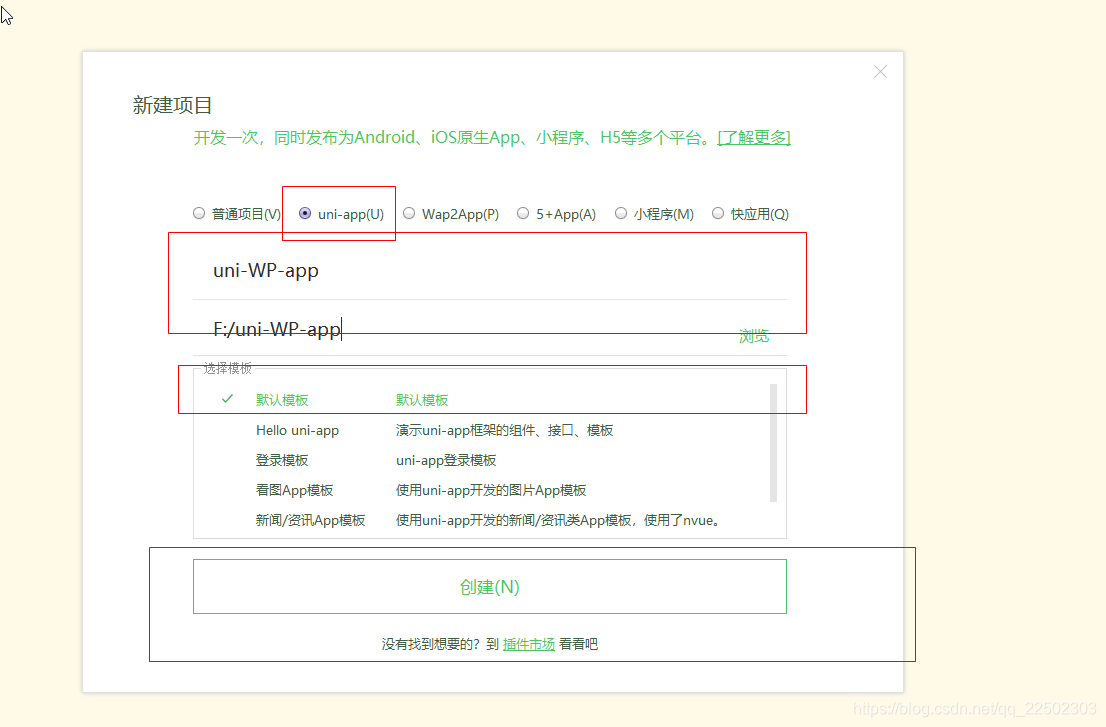The image size is (1106, 727).
Task: Select the uni-app(U) project type
Action: (306, 213)
